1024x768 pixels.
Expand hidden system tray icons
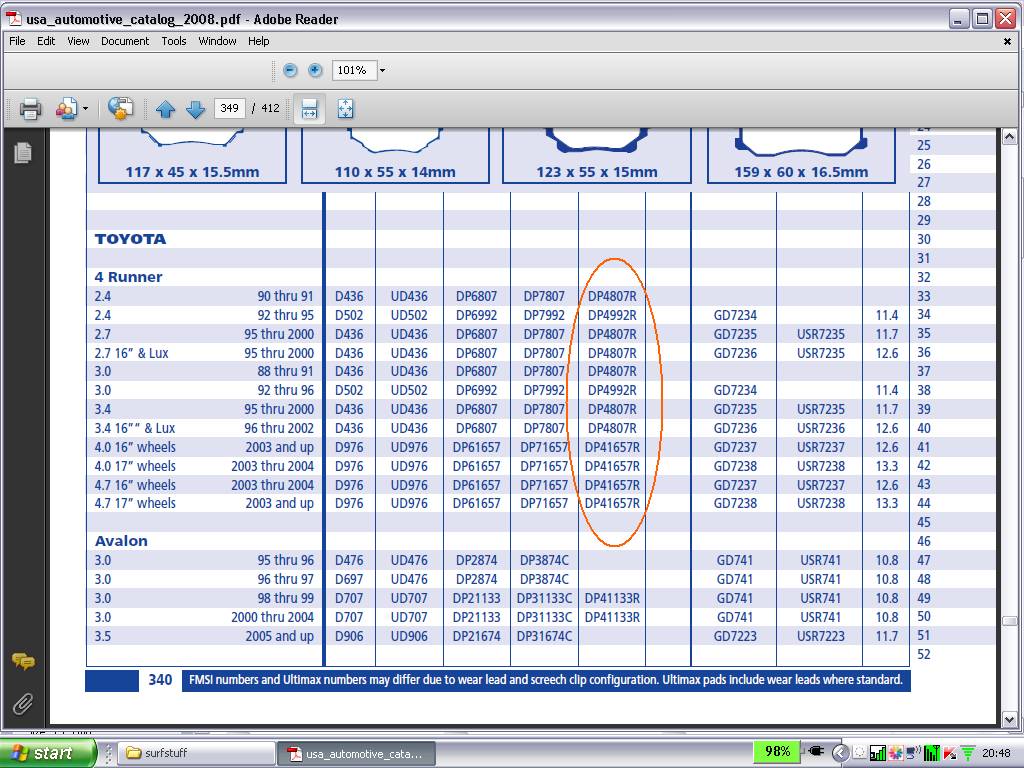pyautogui.click(x=840, y=753)
